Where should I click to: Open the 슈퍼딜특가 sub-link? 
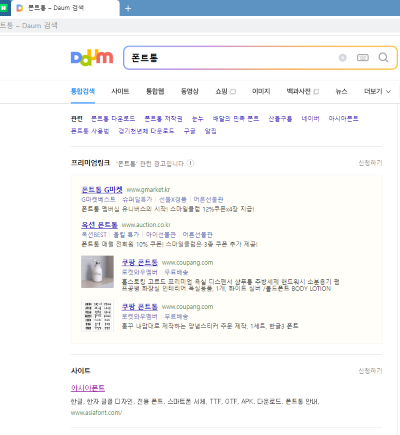(x=137, y=199)
